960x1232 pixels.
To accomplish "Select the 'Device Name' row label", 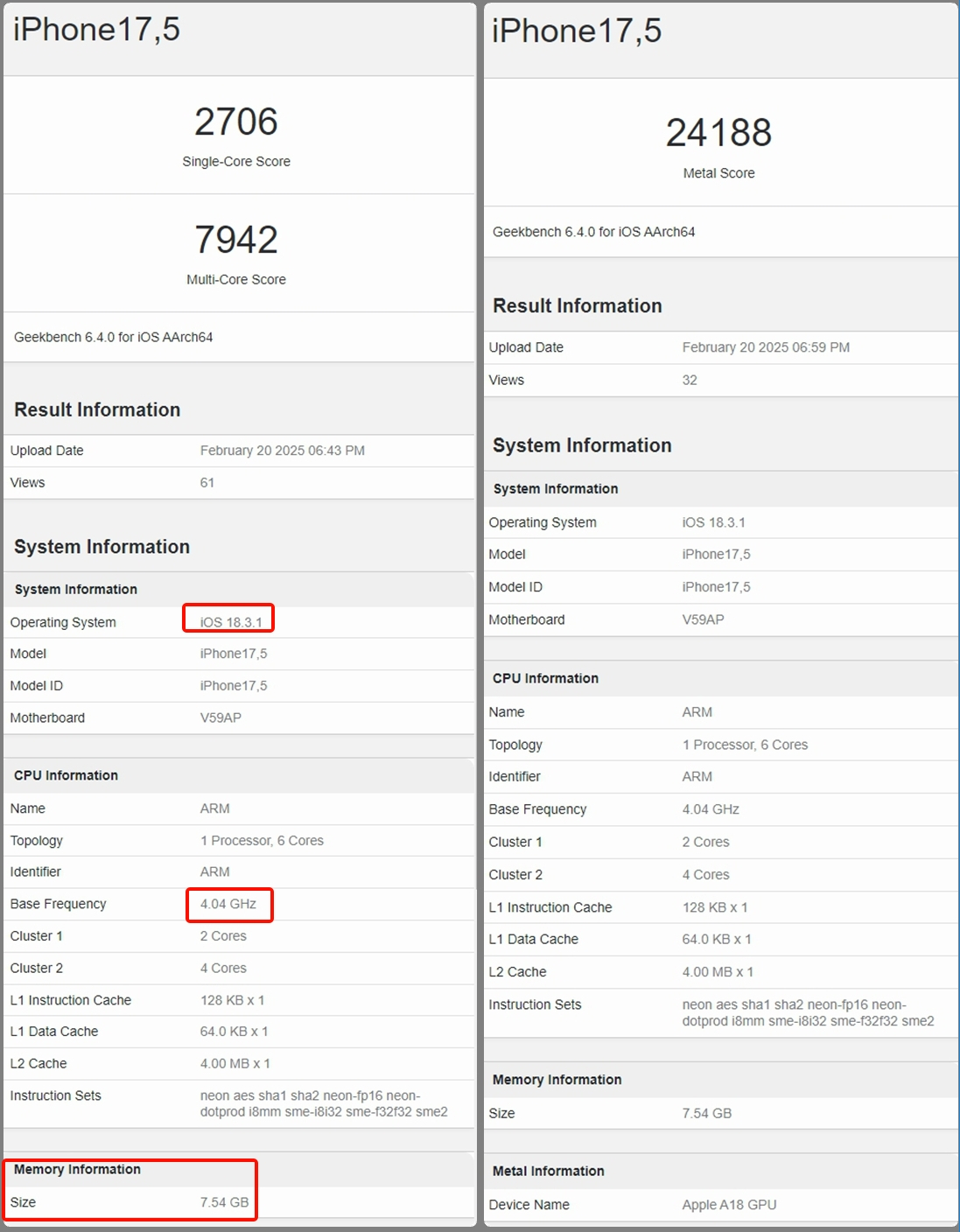I will 529,1205.
